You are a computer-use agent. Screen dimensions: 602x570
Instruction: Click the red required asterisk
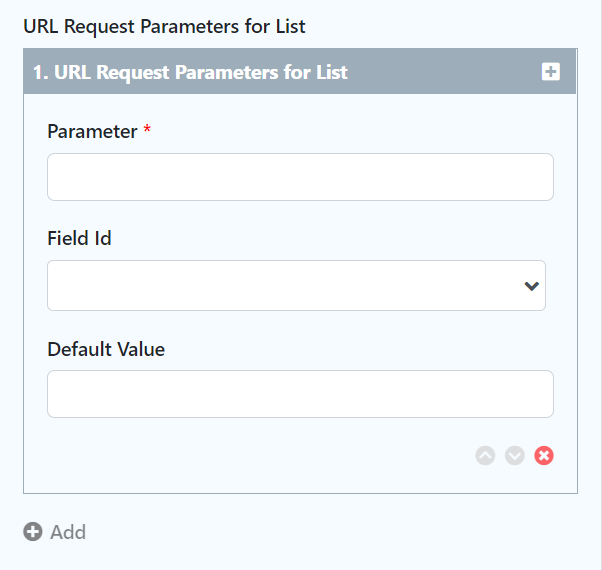click(x=147, y=132)
